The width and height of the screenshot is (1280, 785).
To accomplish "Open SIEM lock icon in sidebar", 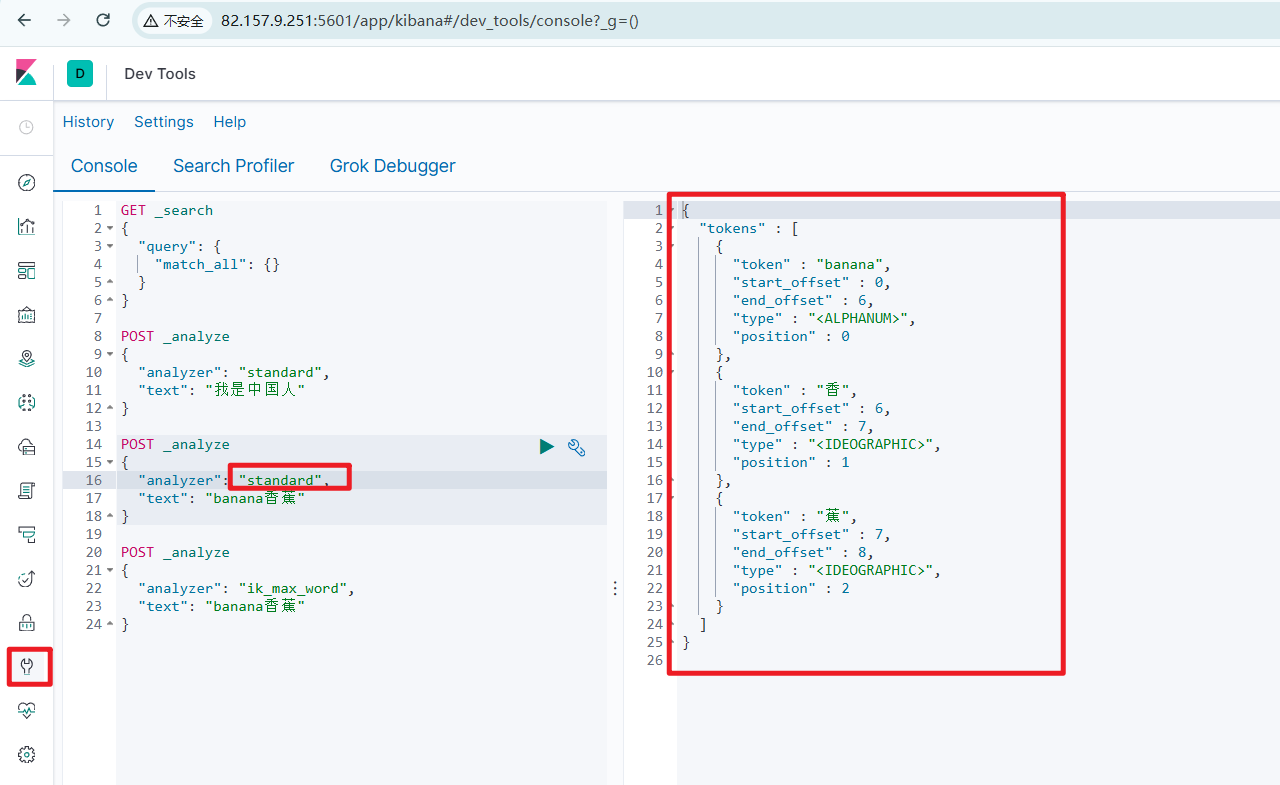I will coord(27,622).
